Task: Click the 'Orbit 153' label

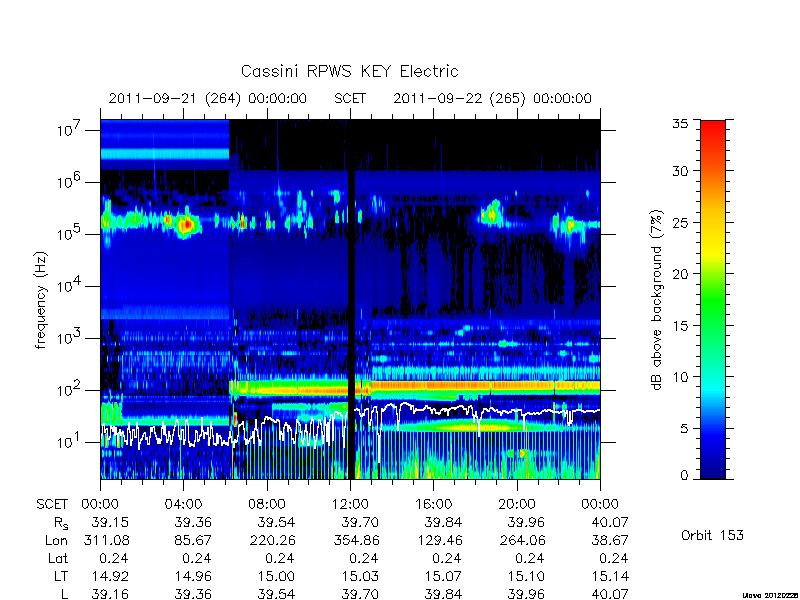Action: [712, 535]
